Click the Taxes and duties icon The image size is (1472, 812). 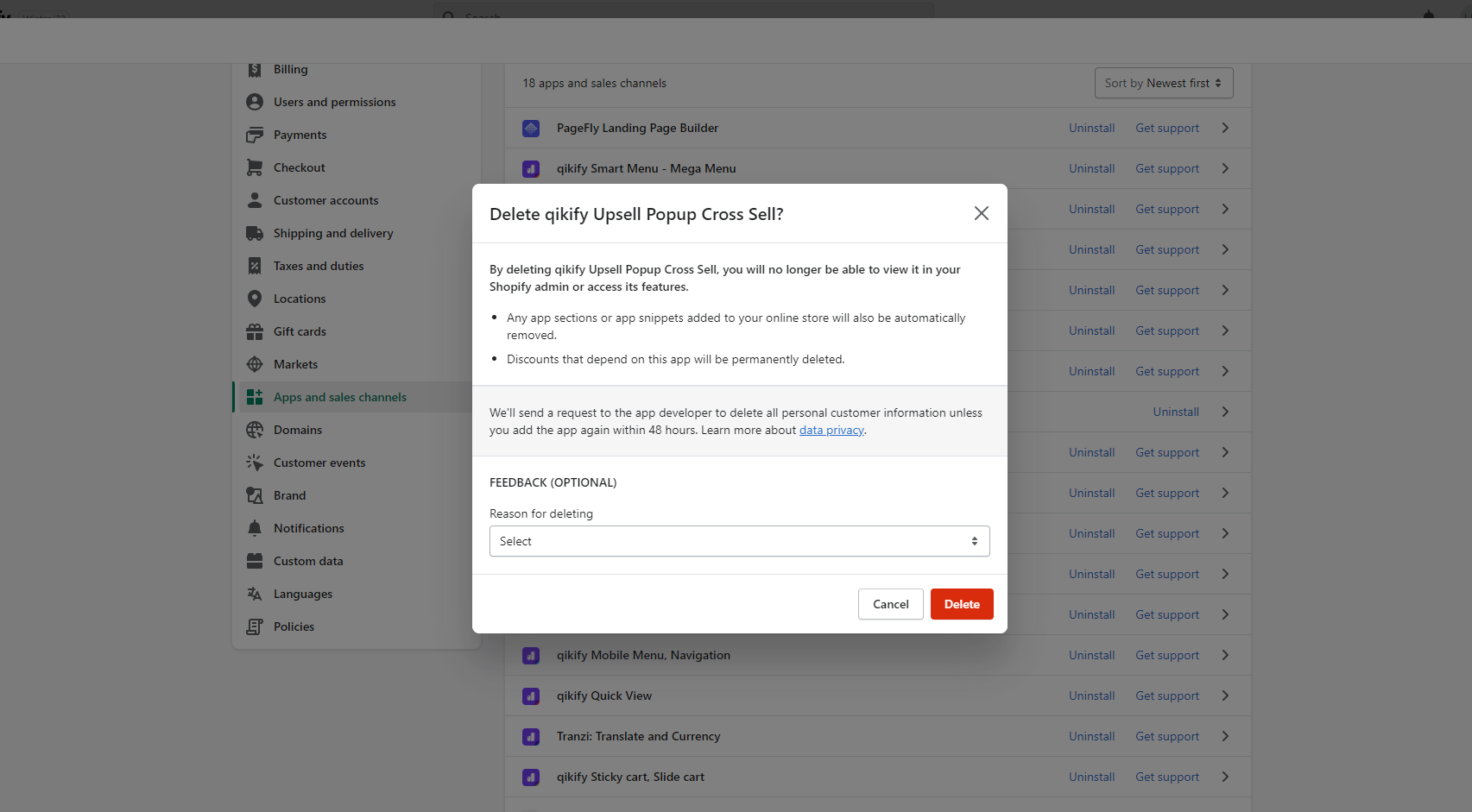pos(255,266)
